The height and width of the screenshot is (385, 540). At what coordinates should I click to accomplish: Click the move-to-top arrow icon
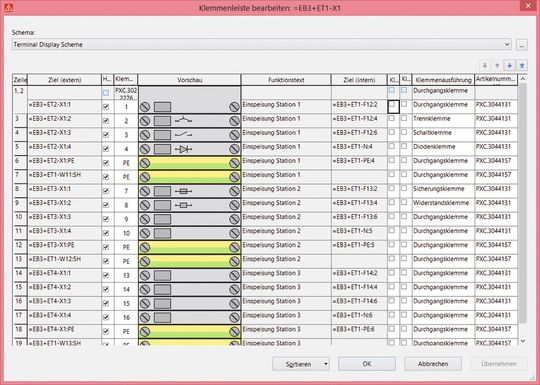tap(485, 65)
